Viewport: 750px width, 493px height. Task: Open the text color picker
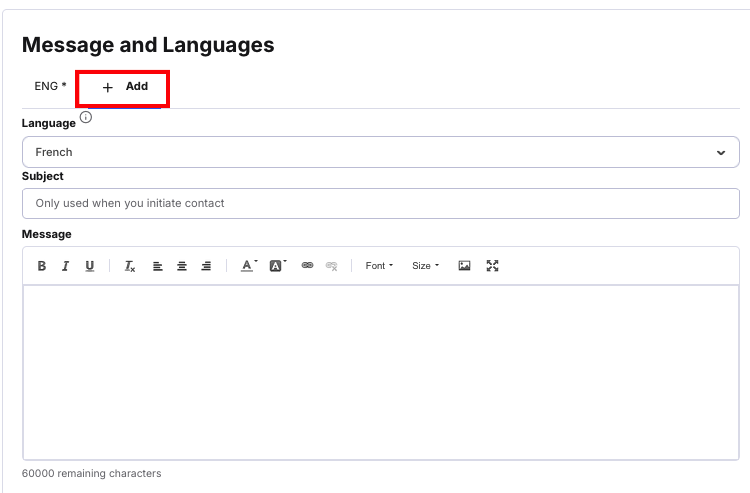pos(249,266)
